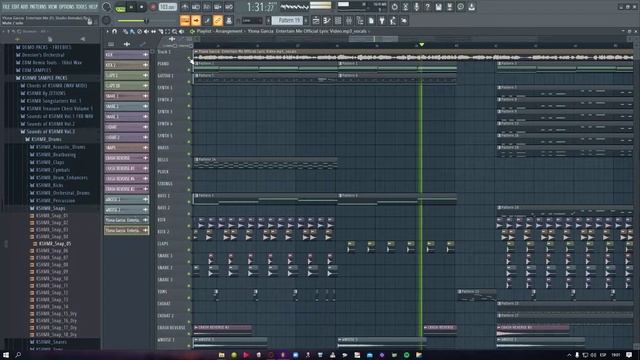The image size is (640, 360).
Task: Click the save project disk icon
Action: [x=438, y=7]
